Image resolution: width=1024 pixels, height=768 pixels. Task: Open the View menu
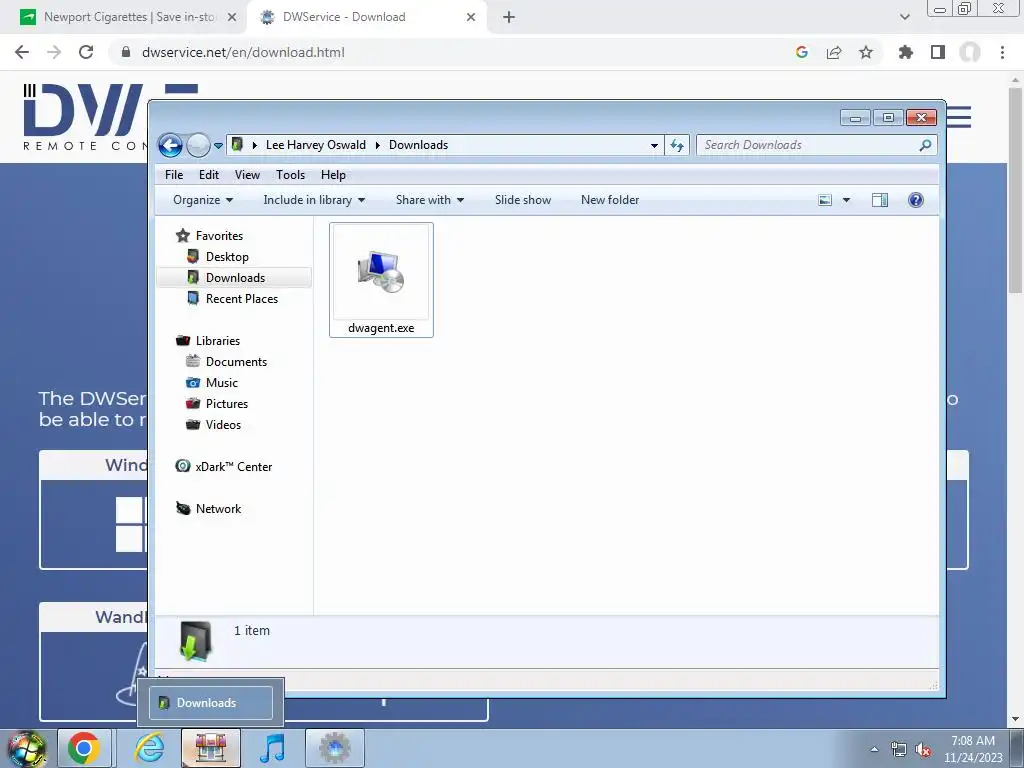248,174
